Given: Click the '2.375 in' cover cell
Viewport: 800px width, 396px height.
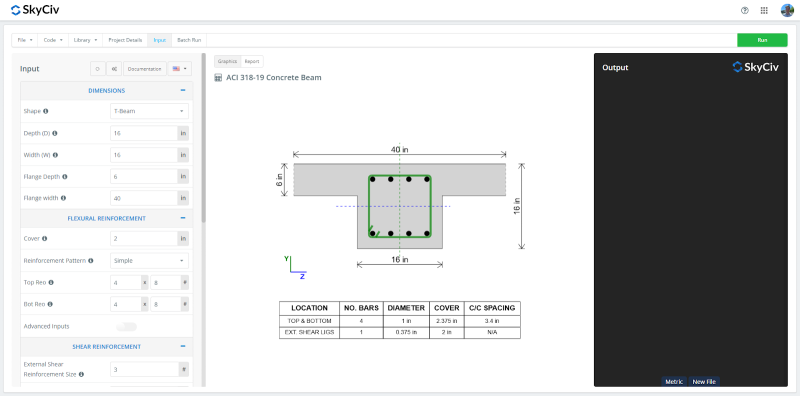Looking at the screenshot, I should pyautogui.click(x=446, y=321).
